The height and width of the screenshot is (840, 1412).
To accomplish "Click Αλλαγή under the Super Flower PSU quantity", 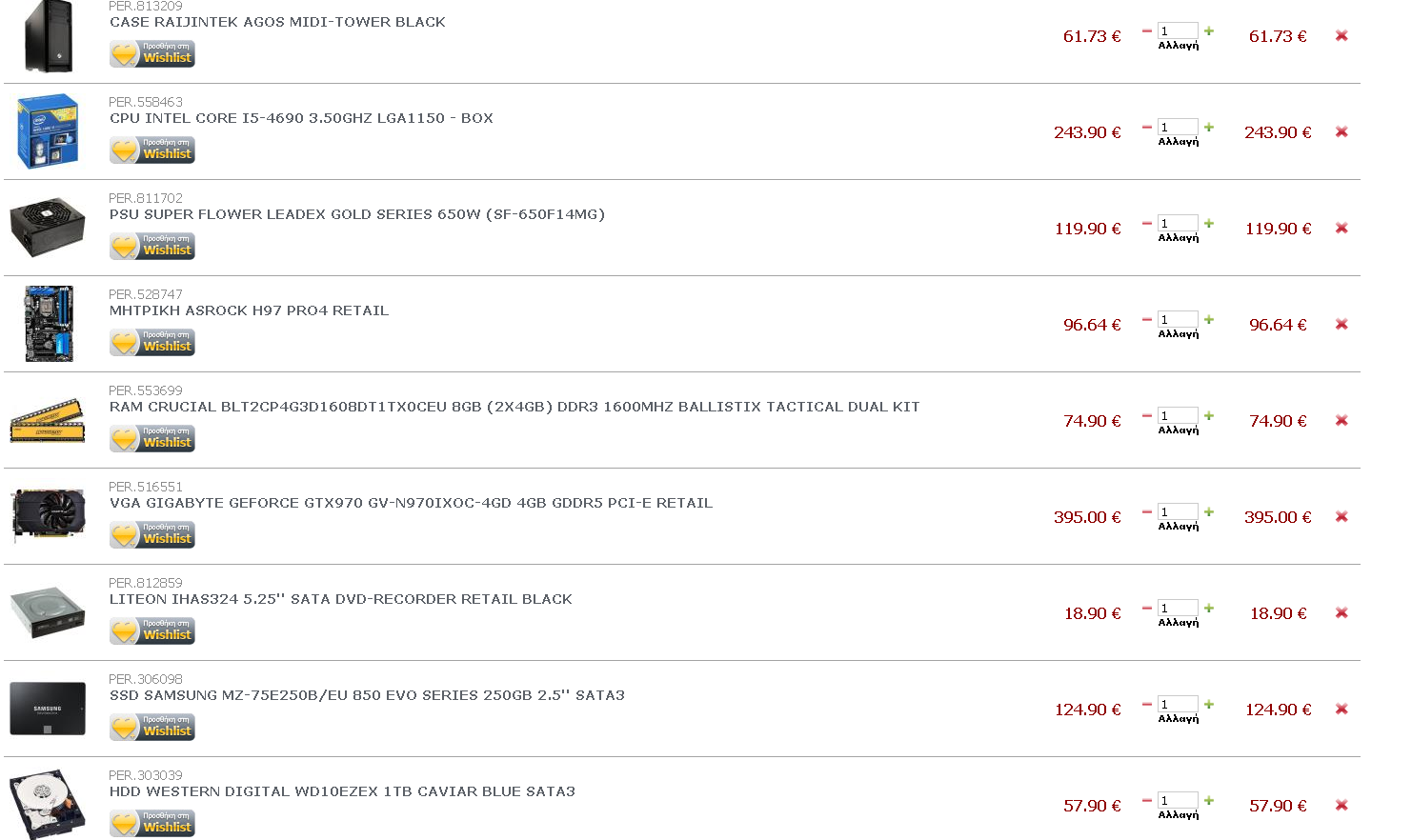I will coord(1179,238).
